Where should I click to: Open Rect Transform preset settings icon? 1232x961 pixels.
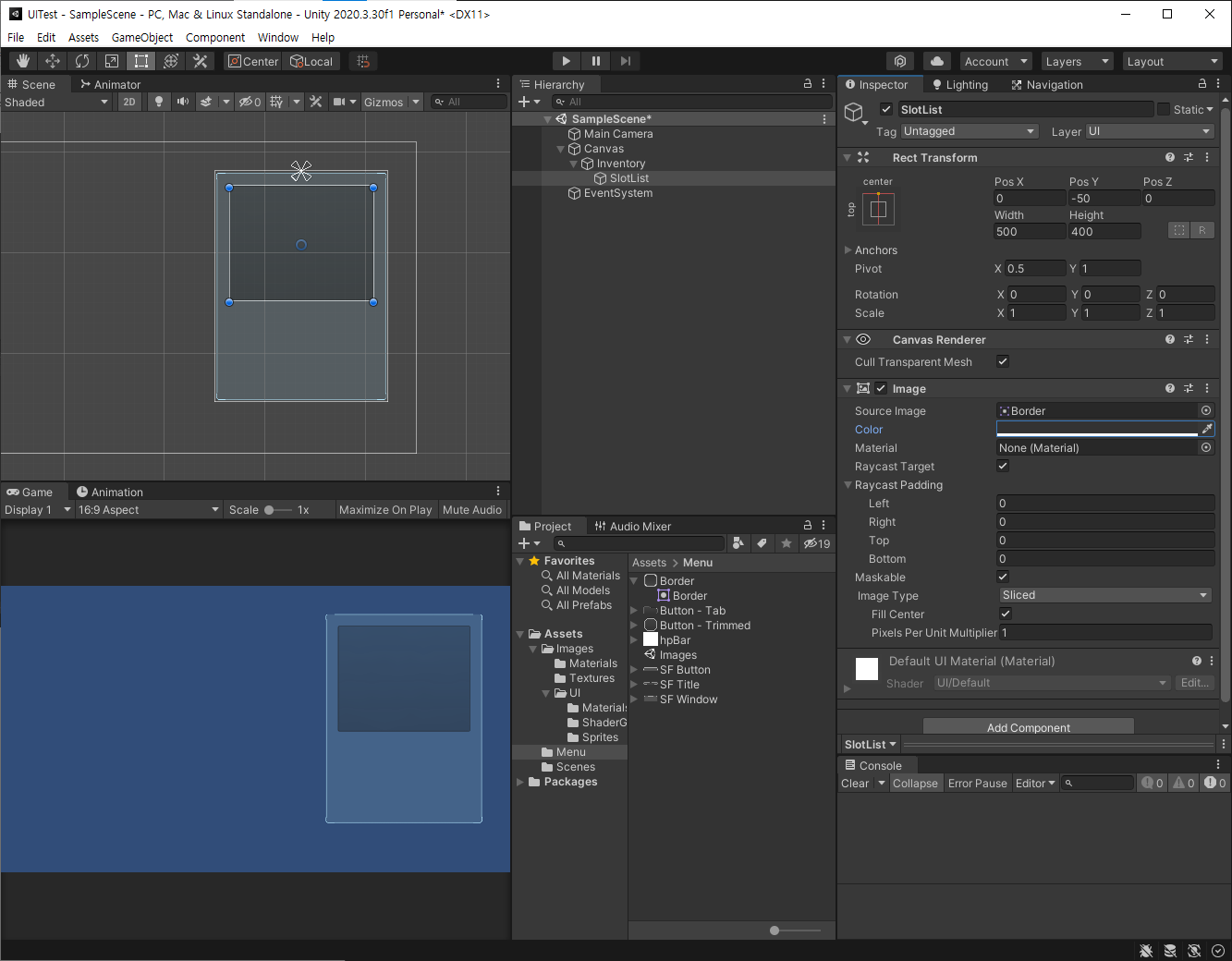click(1189, 157)
